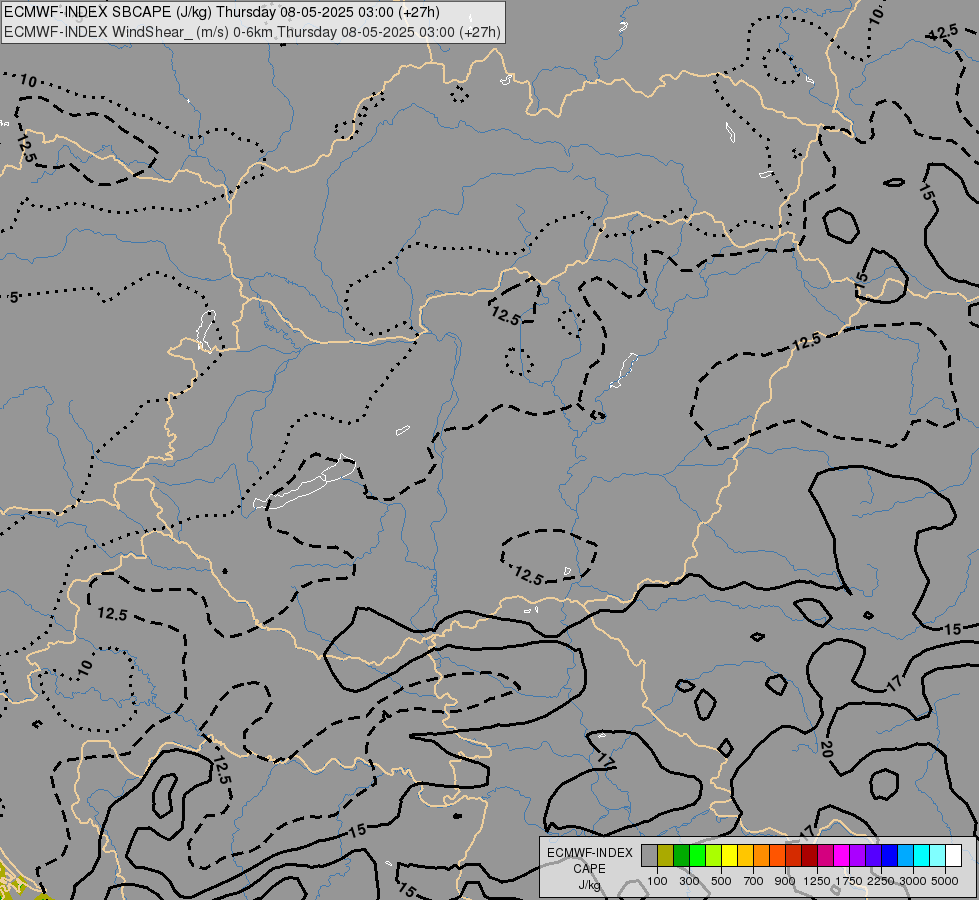979x900 pixels.
Task: Click the legend tick label 100
Action: [x=657, y=881]
